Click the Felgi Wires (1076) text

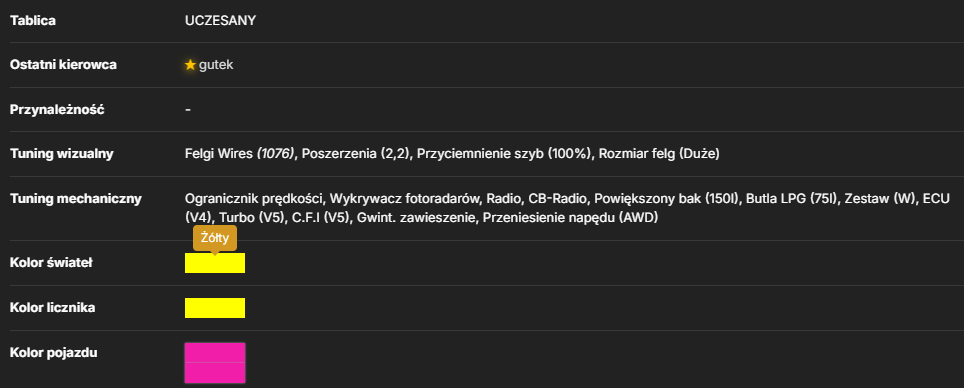coord(241,154)
